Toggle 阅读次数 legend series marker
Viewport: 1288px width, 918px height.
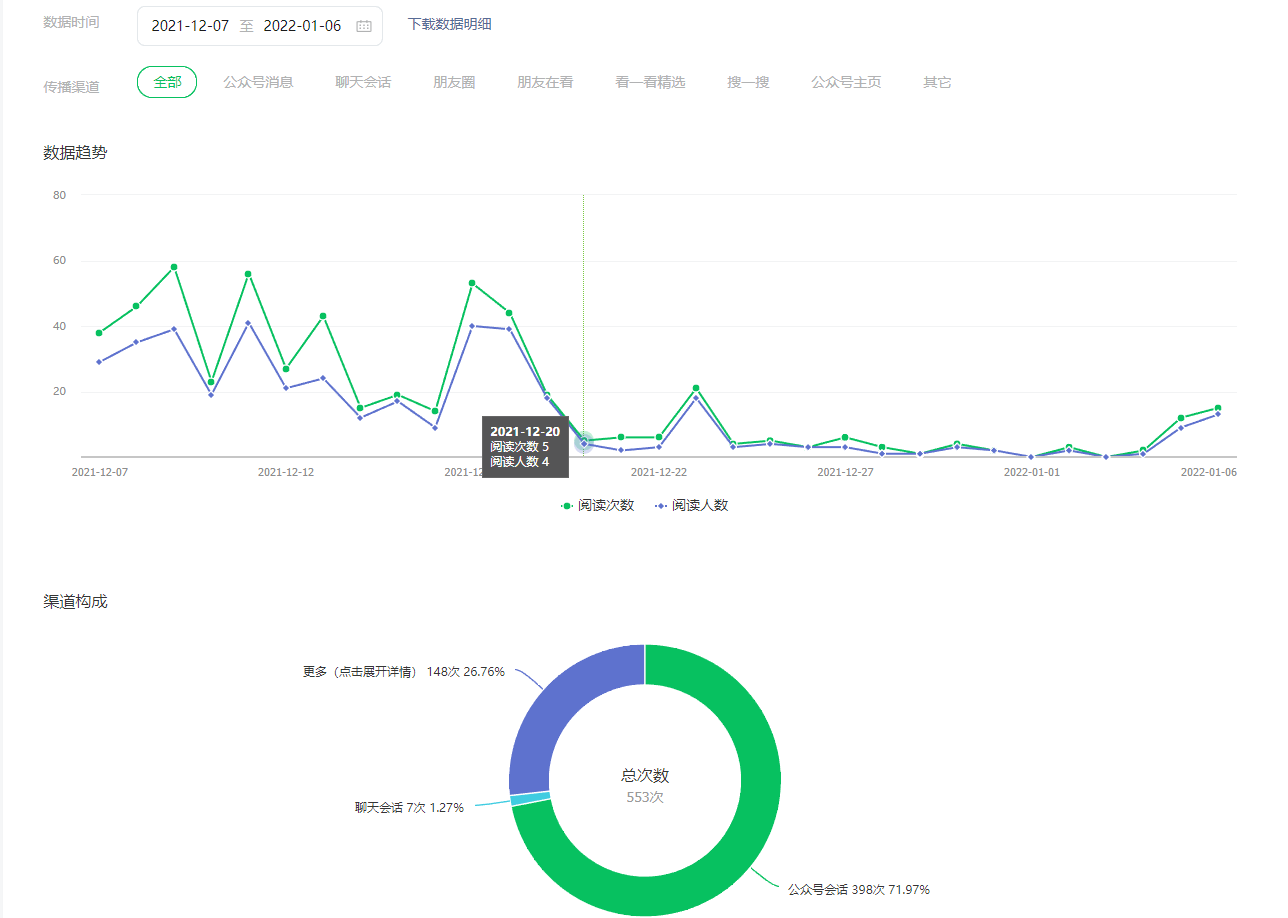point(567,506)
